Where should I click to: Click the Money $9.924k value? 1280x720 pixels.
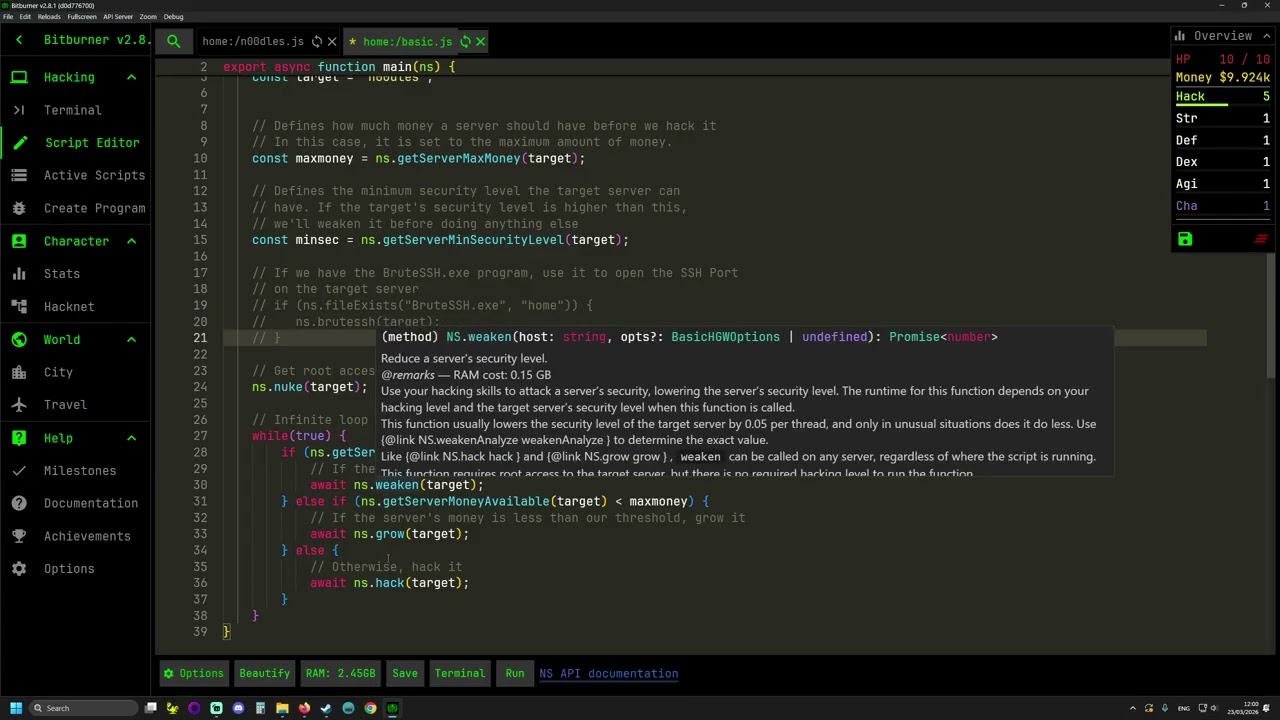tap(1244, 77)
